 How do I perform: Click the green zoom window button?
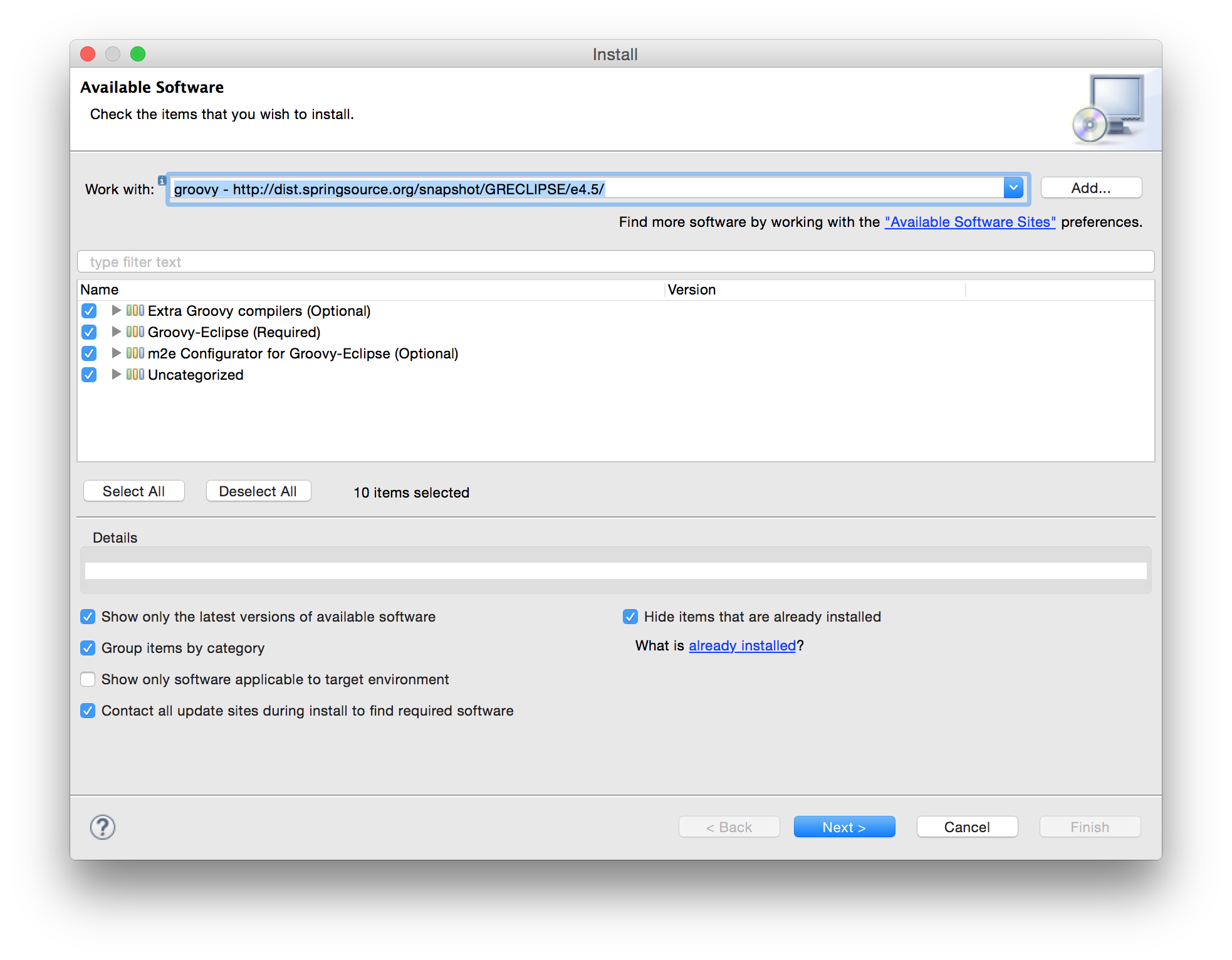[138, 55]
